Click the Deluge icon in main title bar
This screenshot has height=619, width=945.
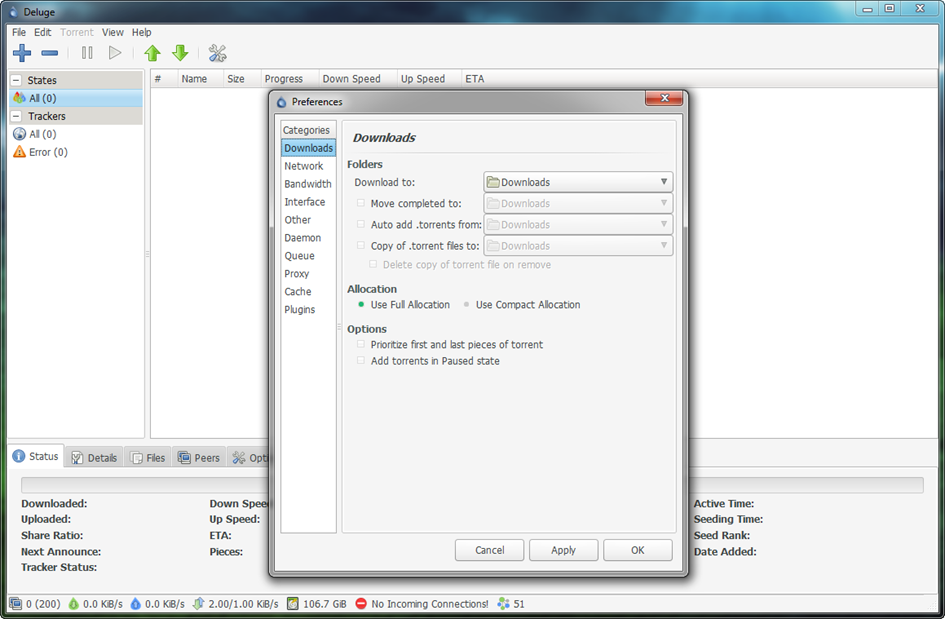point(14,12)
